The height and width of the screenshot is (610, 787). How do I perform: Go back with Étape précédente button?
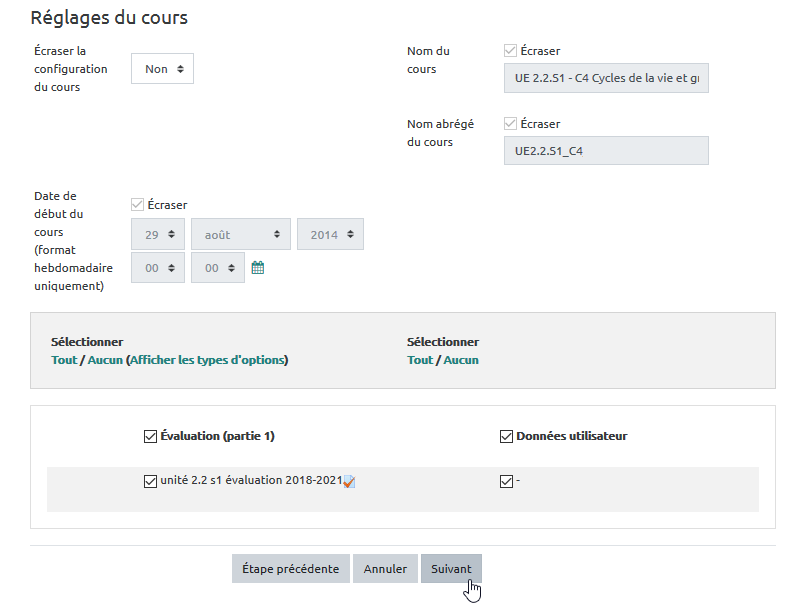[x=291, y=569]
